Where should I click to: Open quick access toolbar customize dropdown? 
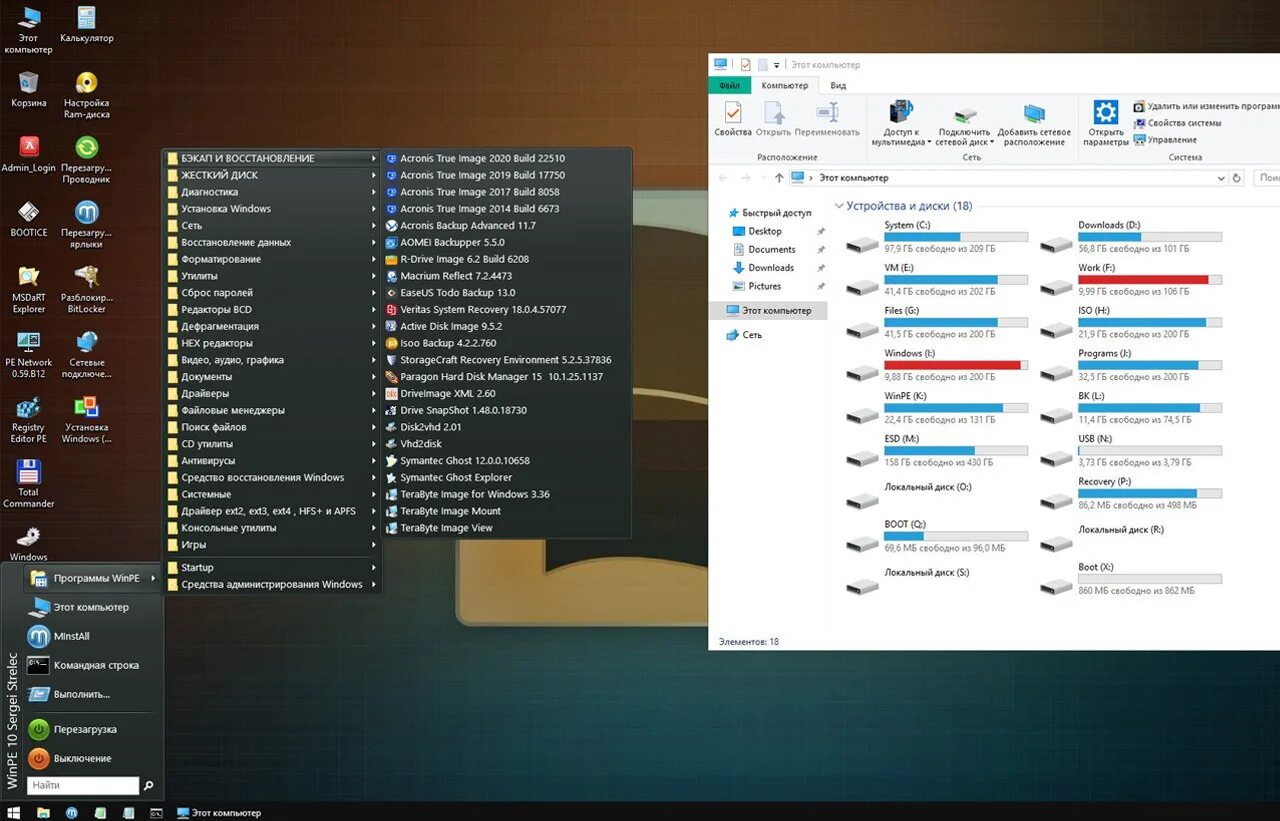(776, 65)
